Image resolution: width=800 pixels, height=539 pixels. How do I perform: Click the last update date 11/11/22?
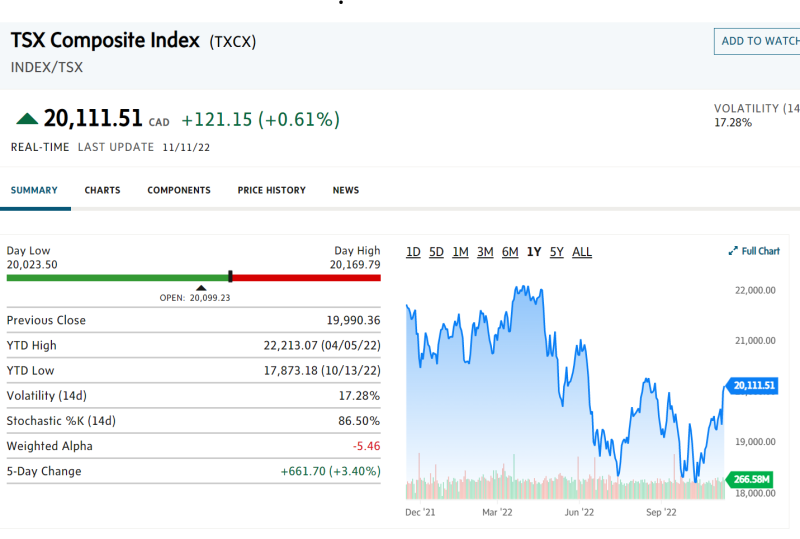(x=186, y=148)
